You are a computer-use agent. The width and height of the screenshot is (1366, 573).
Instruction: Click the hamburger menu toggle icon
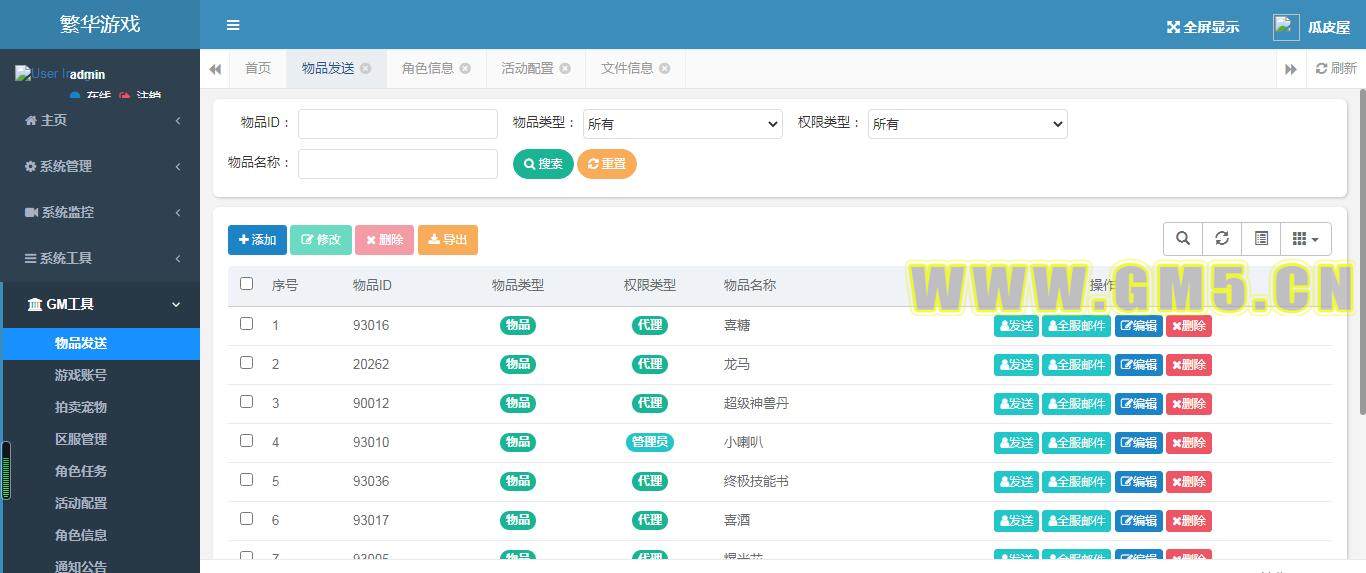coord(233,25)
